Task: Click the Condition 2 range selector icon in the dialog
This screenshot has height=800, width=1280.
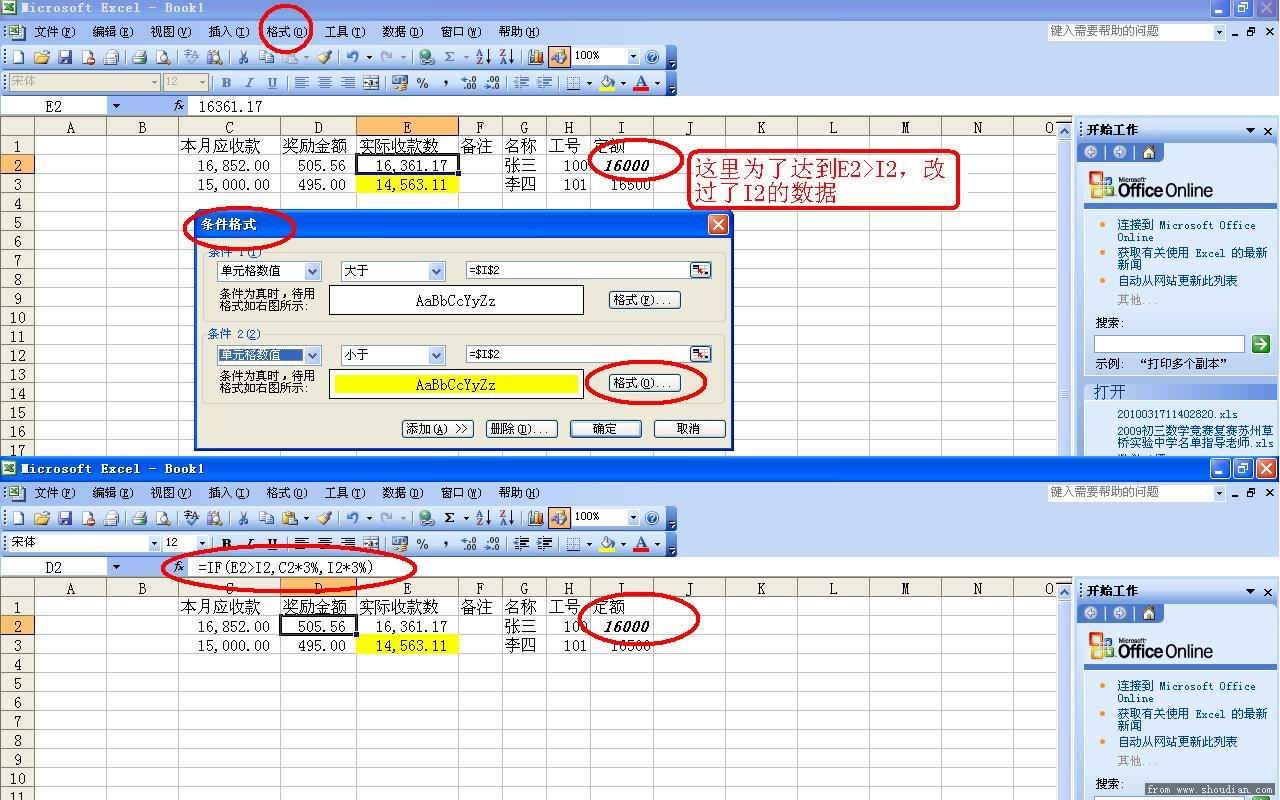Action: coord(700,354)
